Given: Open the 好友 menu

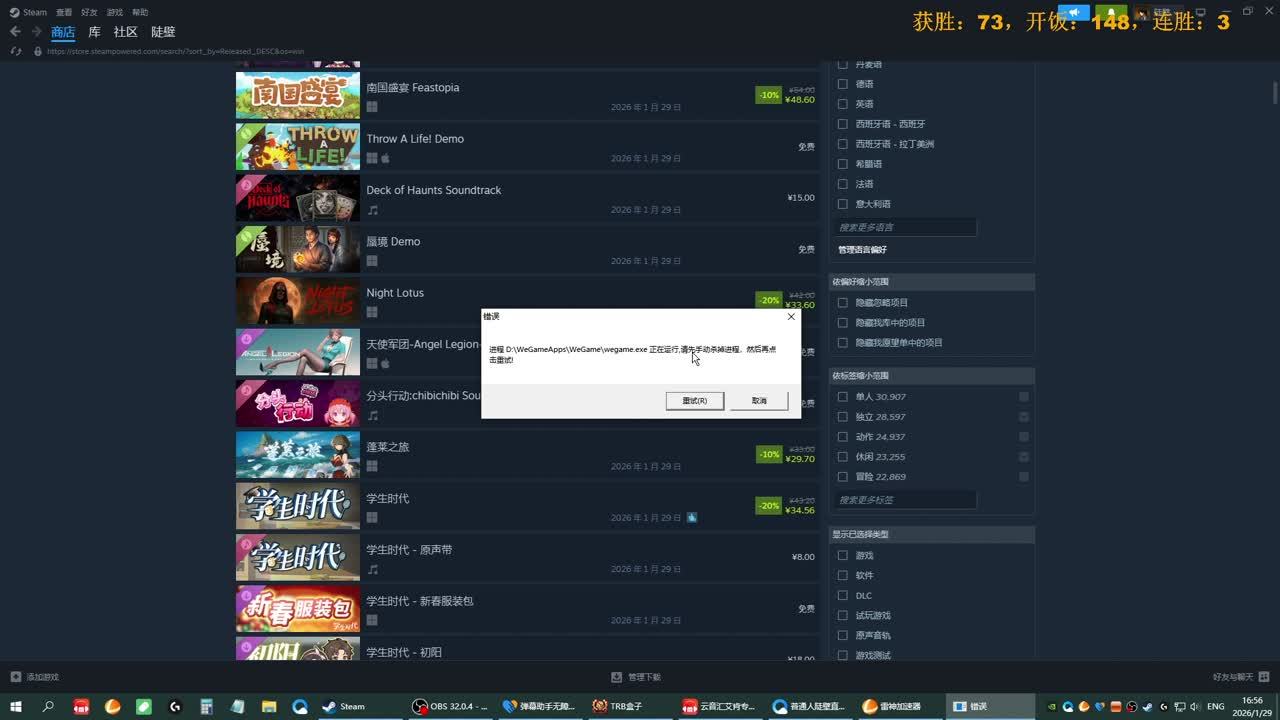Looking at the screenshot, I should 89,12.
